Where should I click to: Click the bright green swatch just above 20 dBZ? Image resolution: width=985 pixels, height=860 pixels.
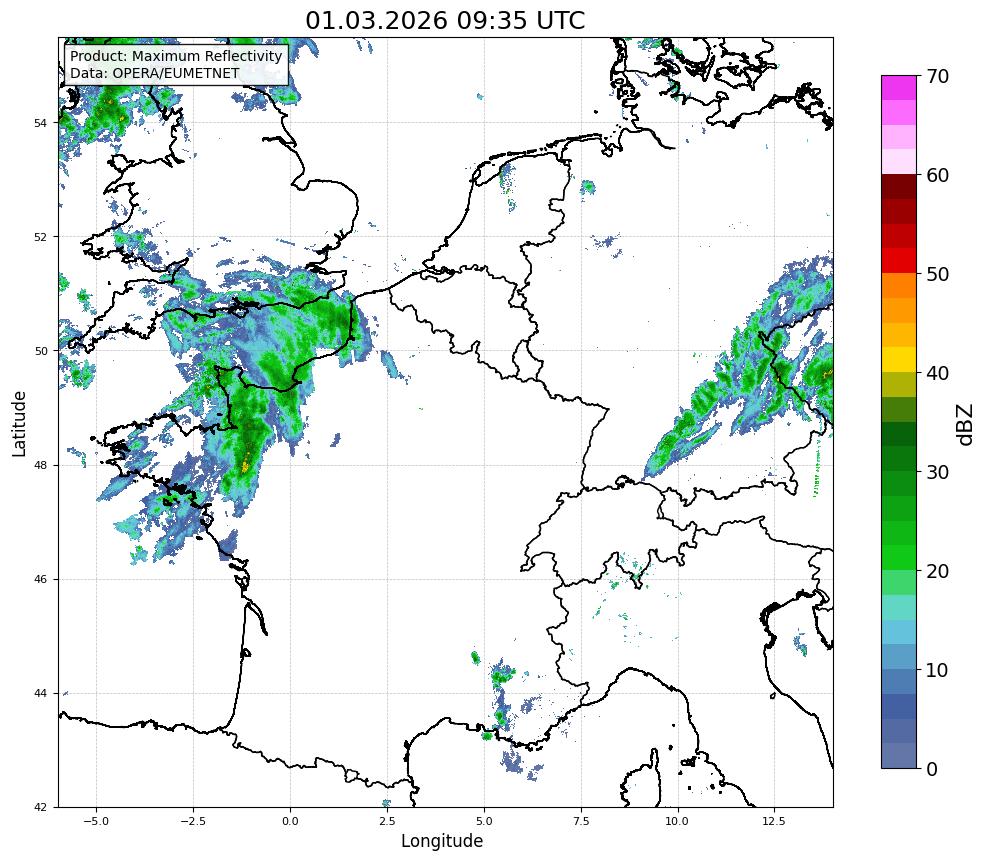coord(899,558)
